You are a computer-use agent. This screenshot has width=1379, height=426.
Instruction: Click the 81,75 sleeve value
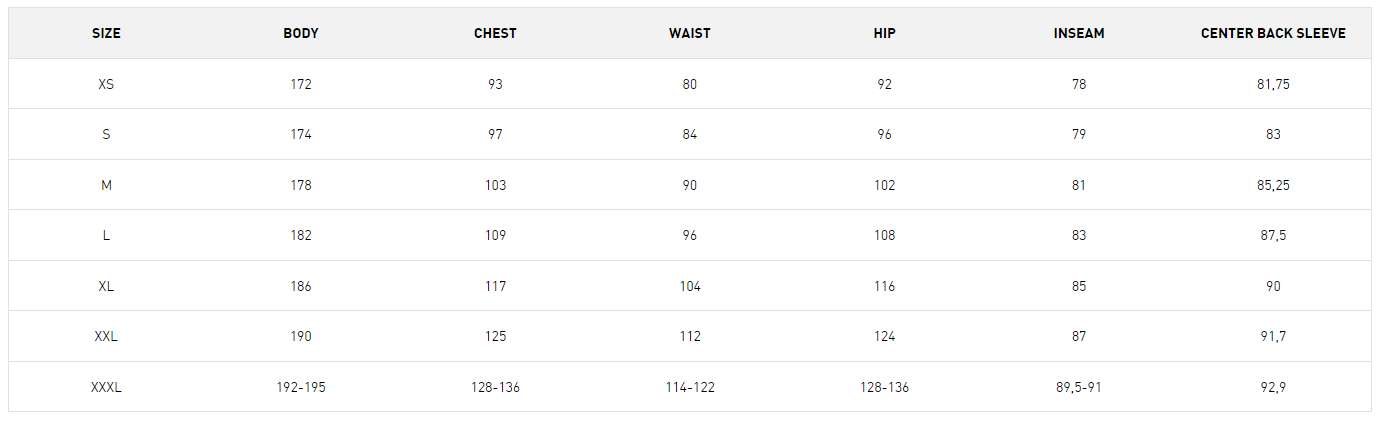(1273, 84)
